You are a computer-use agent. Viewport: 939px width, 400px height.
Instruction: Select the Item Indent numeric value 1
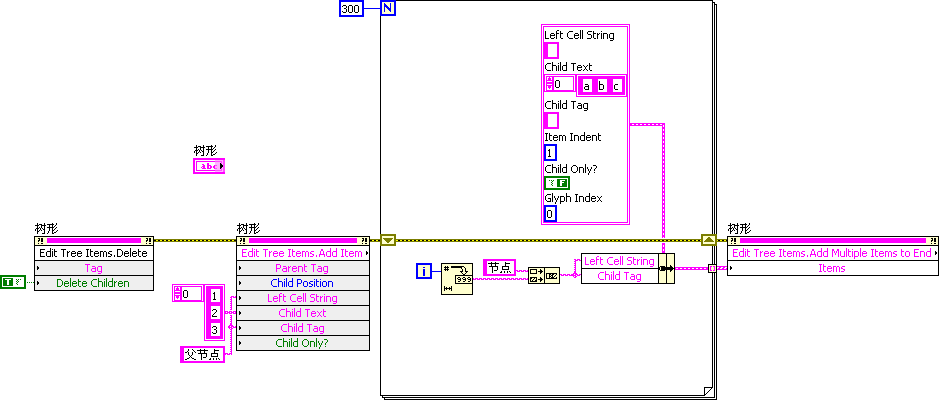point(550,153)
